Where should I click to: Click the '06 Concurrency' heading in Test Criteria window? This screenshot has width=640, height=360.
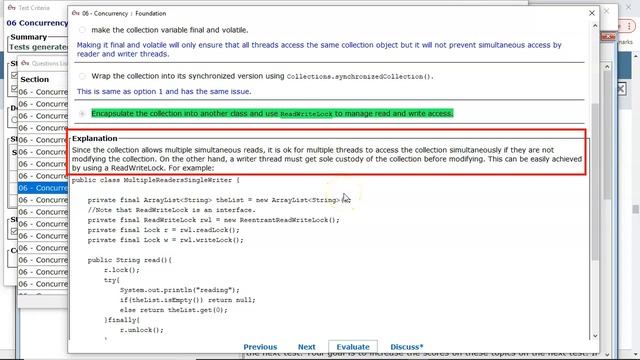click(x=37, y=23)
